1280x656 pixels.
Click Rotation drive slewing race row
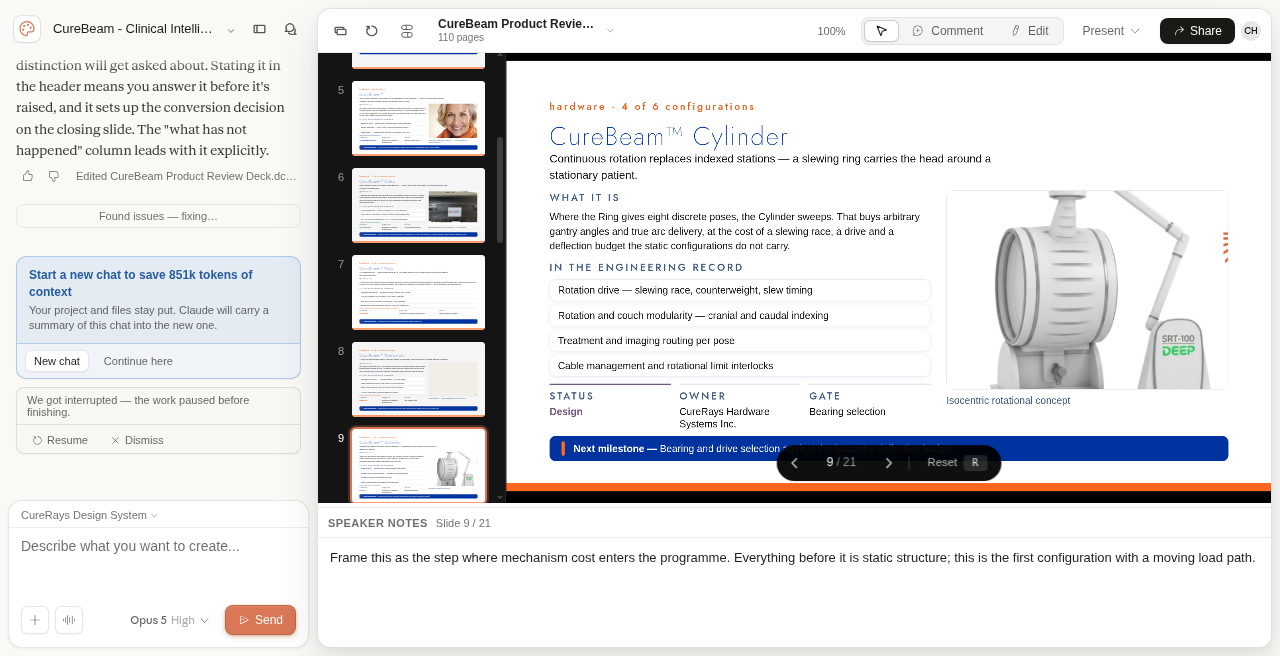tap(740, 290)
